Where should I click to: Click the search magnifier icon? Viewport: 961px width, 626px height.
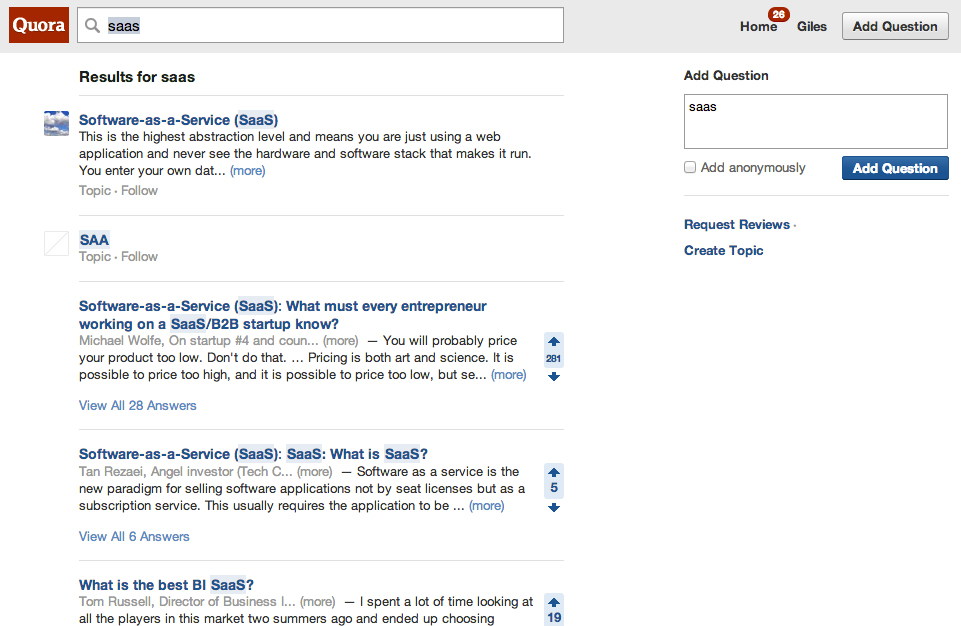pyautogui.click(x=93, y=25)
